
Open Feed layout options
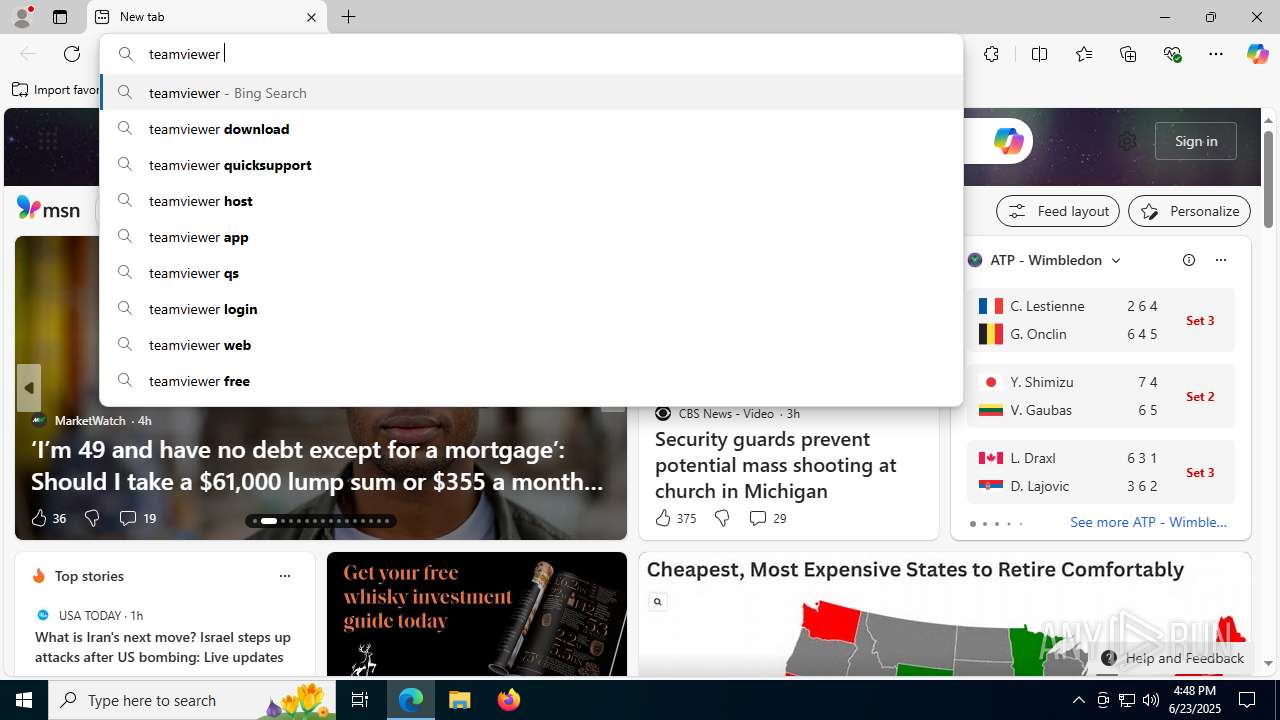pyautogui.click(x=1058, y=211)
